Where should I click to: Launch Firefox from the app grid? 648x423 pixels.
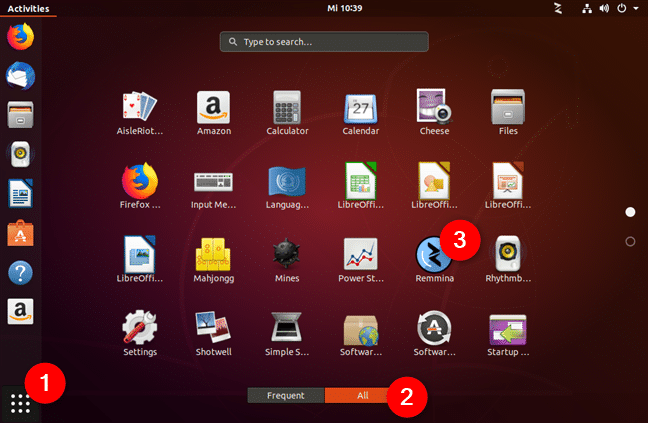[140, 187]
